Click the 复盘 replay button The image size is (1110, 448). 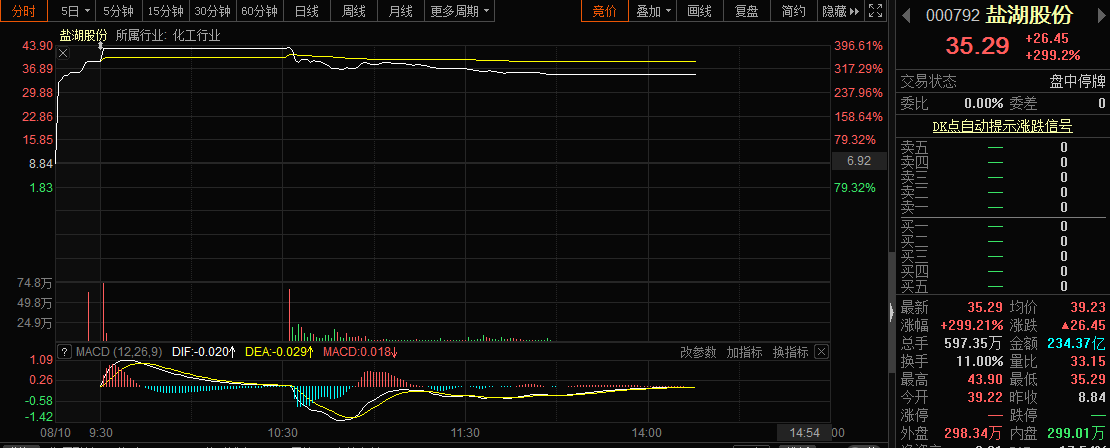(746, 11)
